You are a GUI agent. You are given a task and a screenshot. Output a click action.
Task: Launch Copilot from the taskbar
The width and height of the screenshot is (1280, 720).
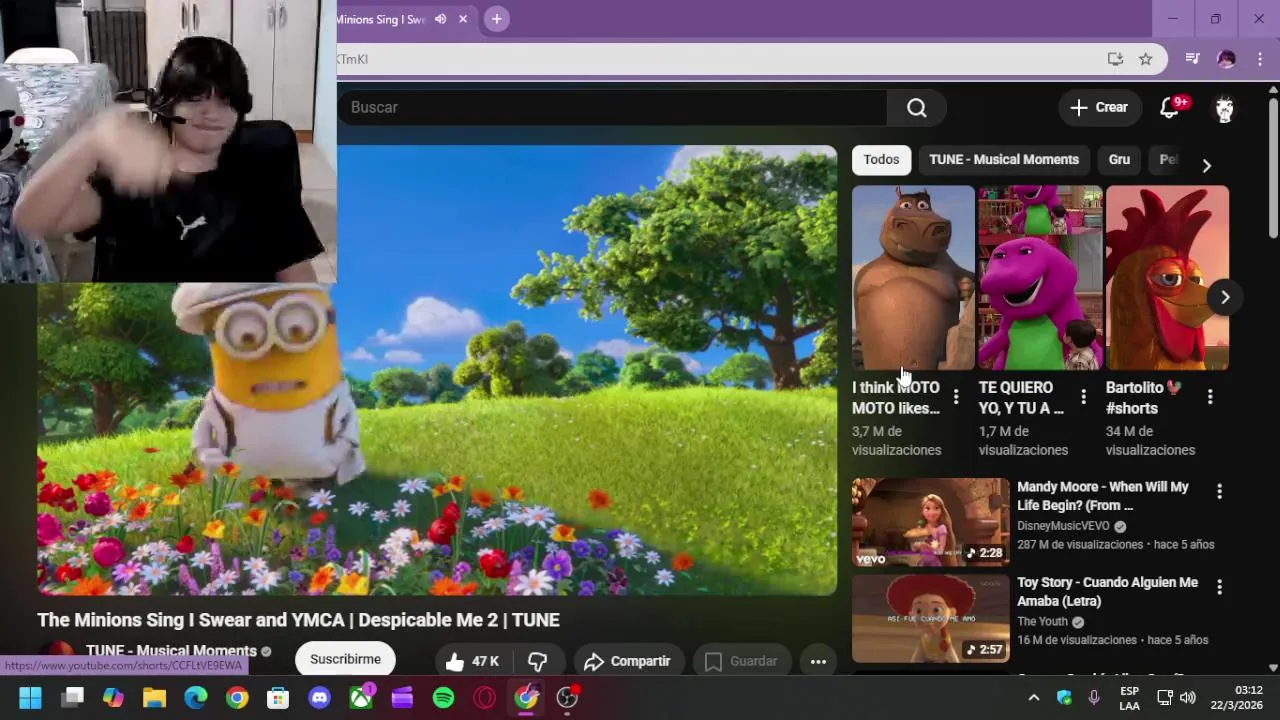[x=113, y=698]
